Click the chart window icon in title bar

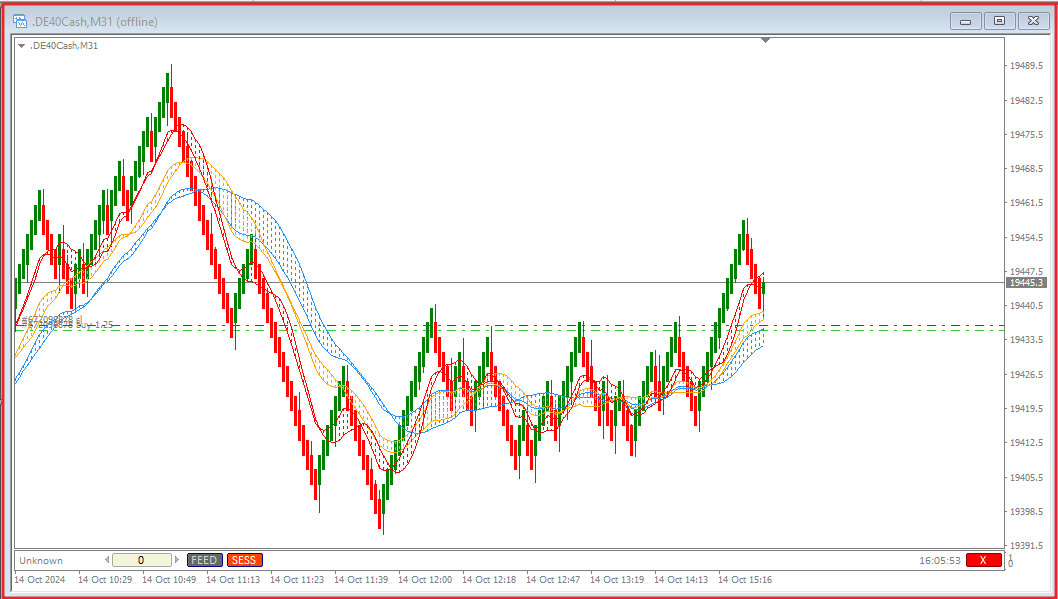tap(19, 21)
